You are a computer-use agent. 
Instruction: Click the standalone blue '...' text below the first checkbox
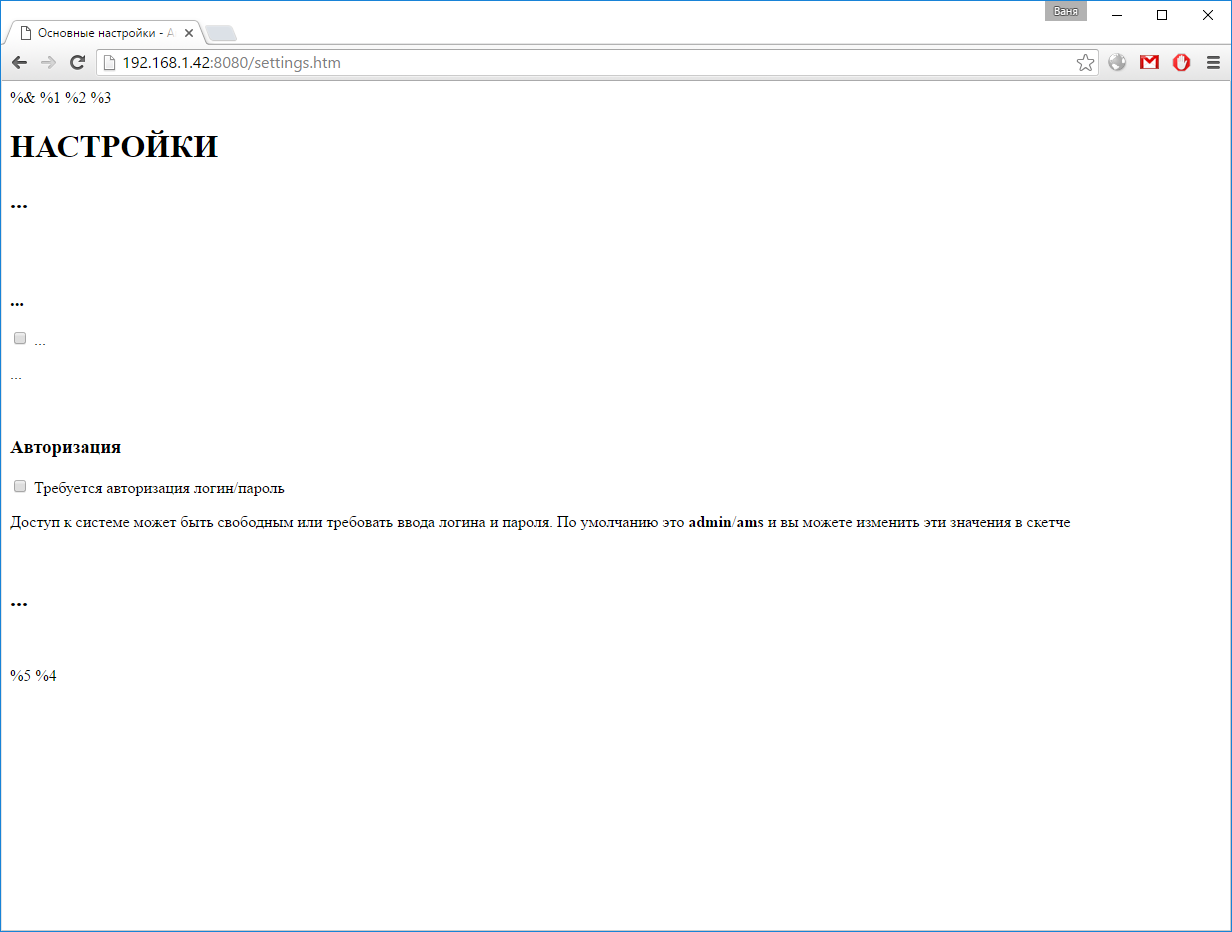[x=16, y=377]
